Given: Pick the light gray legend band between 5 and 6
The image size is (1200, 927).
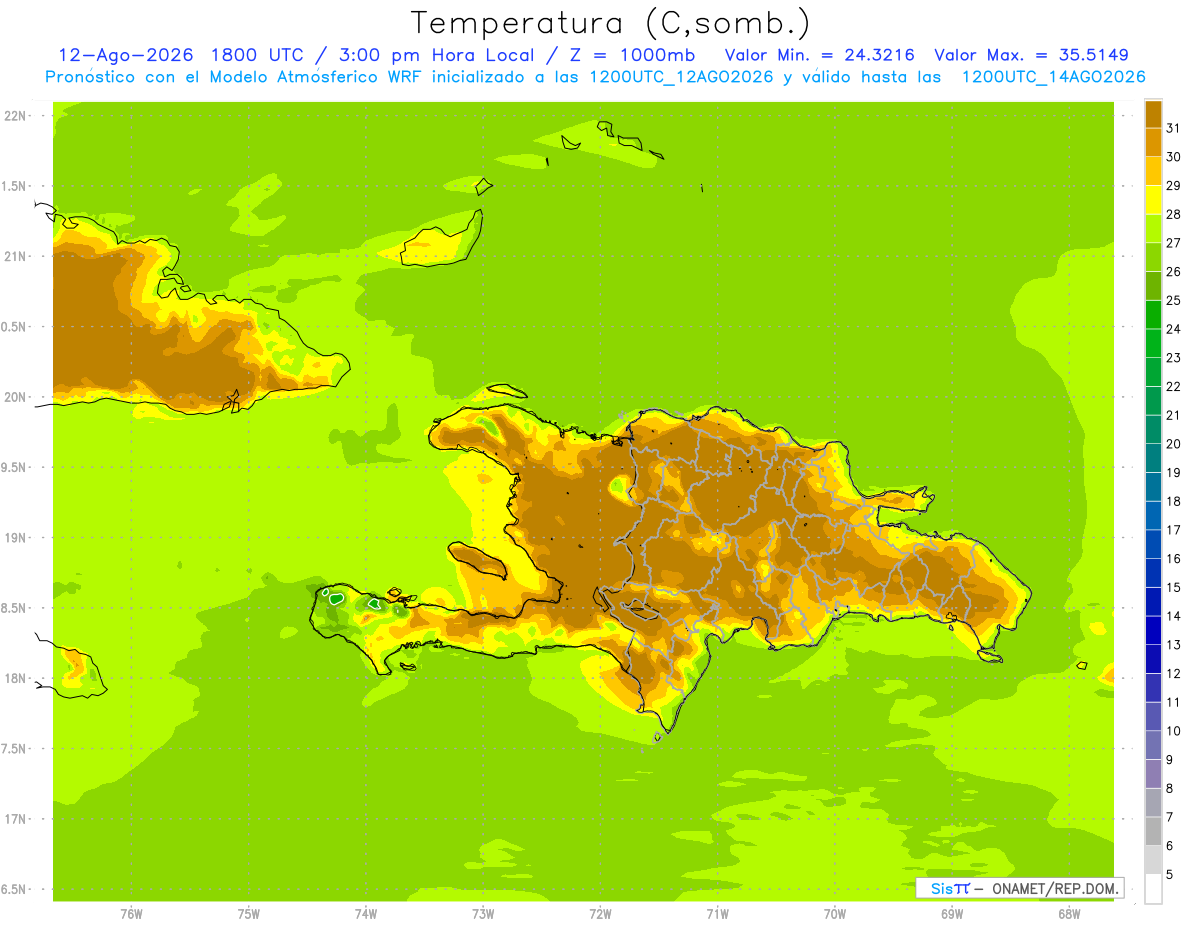Looking at the screenshot, I should coord(1153,860).
